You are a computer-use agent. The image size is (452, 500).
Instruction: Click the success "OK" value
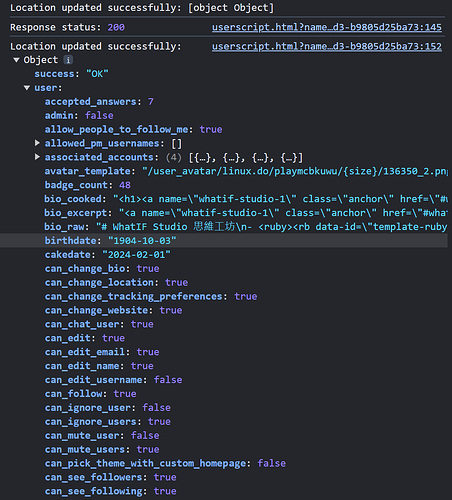[x=97, y=74]
